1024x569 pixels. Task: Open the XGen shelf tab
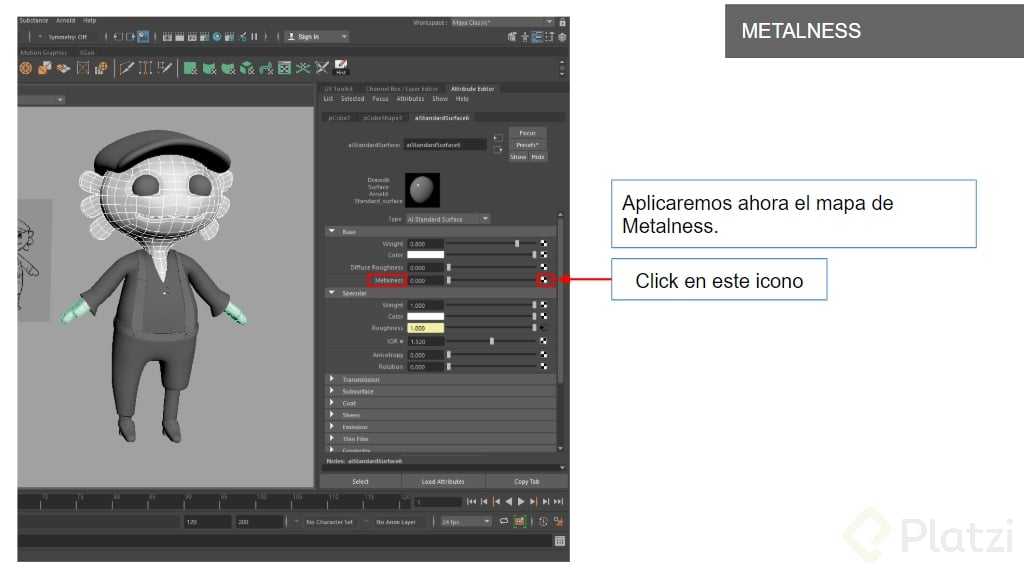tap(87, 52)
